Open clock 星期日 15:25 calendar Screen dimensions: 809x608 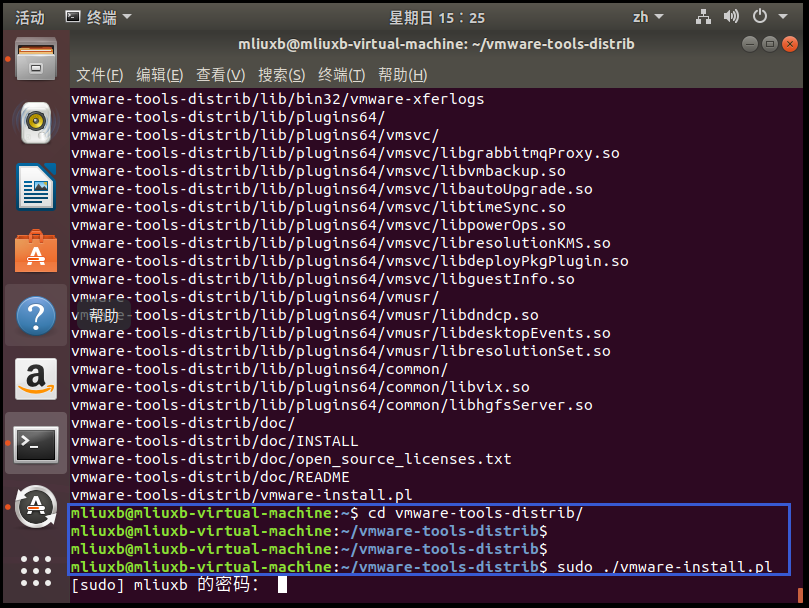pos(436,18)
